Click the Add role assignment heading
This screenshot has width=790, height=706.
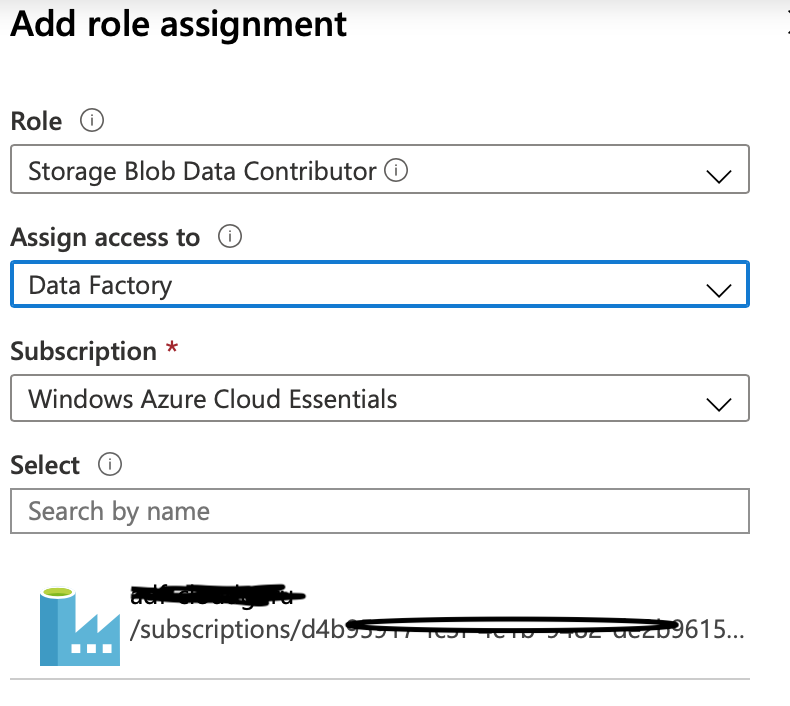coord(179,24)
